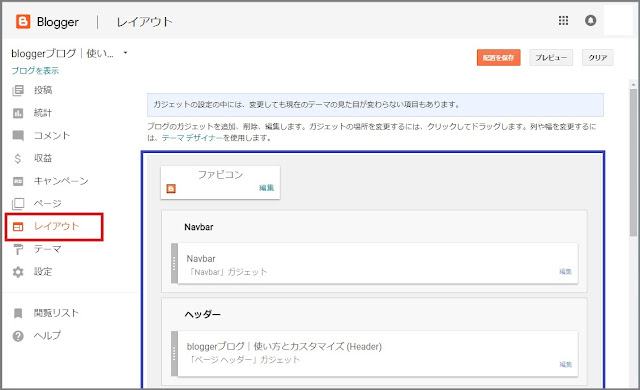The image size is (640, 390).
Task: Click the レイアウト page title in header
Action: coord(144,22)
